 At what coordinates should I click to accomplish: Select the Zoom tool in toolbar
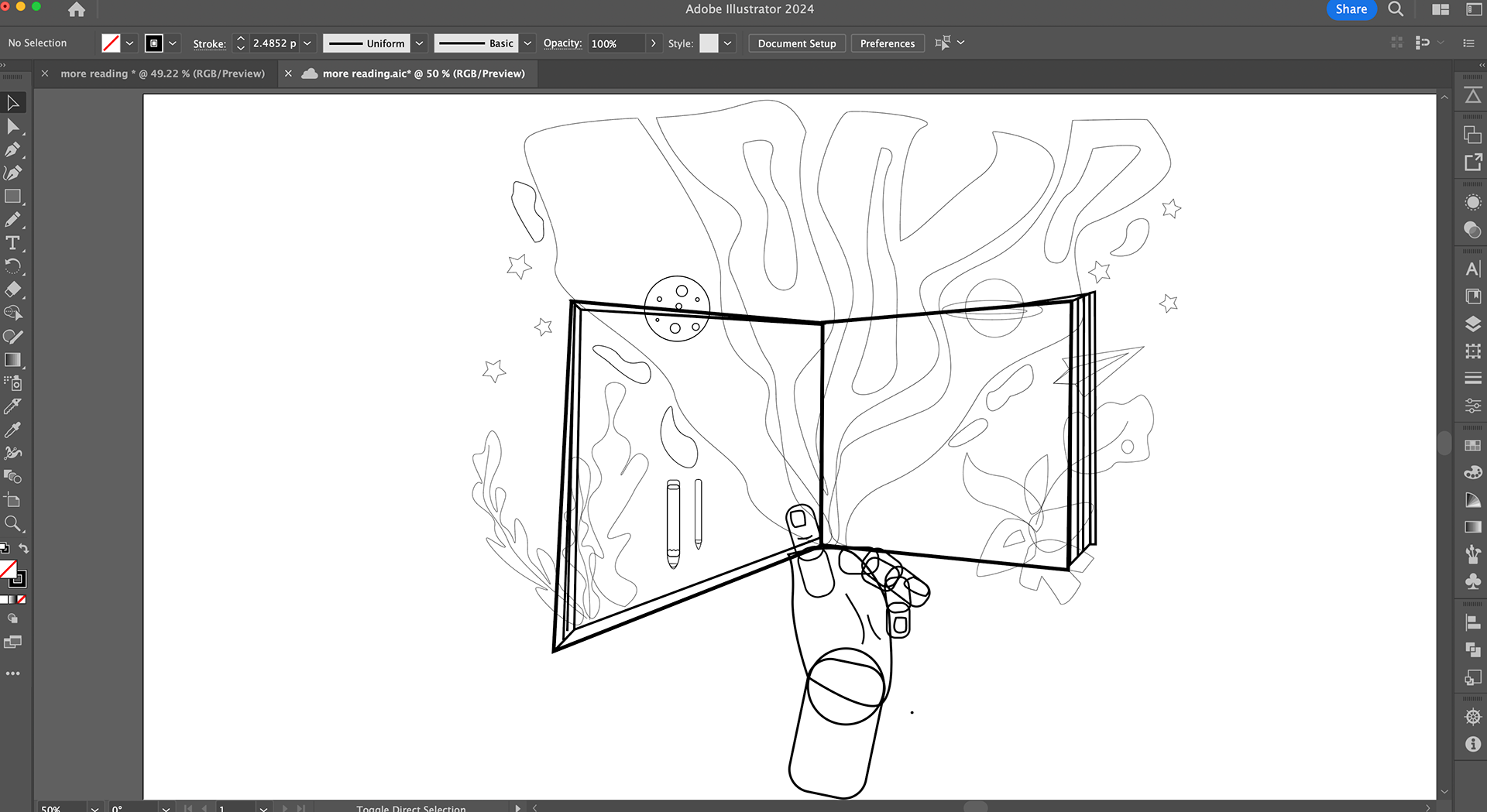[x=13, y=524]
